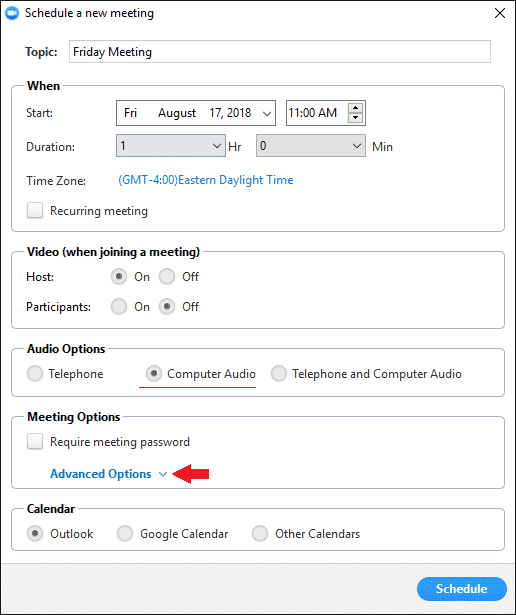
Task: Set Participants video to On
Action: [x=119, y=307]
